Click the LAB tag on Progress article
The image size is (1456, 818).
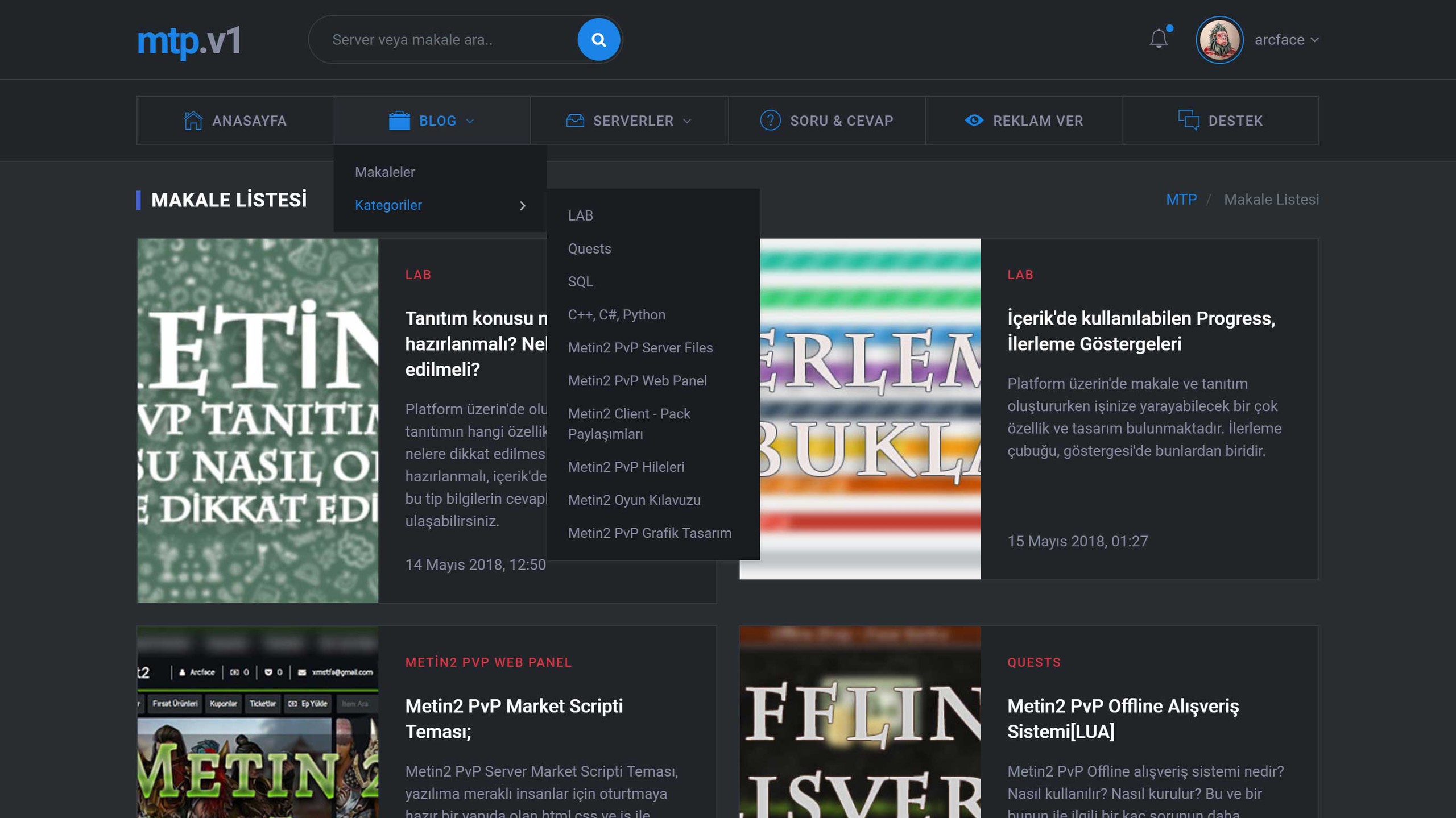(x=1020, y=275)
